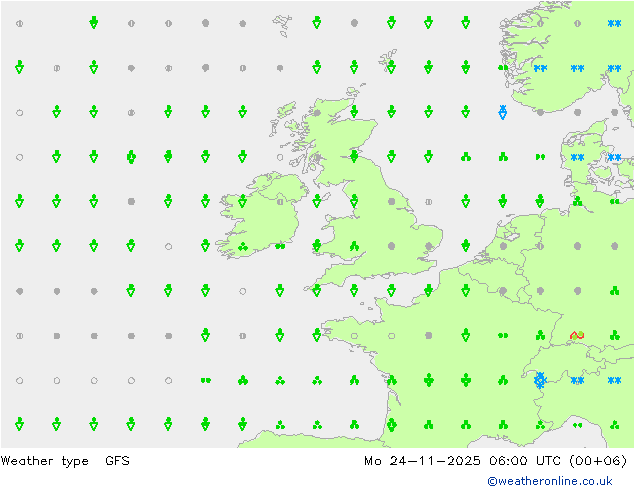Click the grey cloud symbol over Northern Ireland
Viewport: 634px width, 490px height.
280,201
